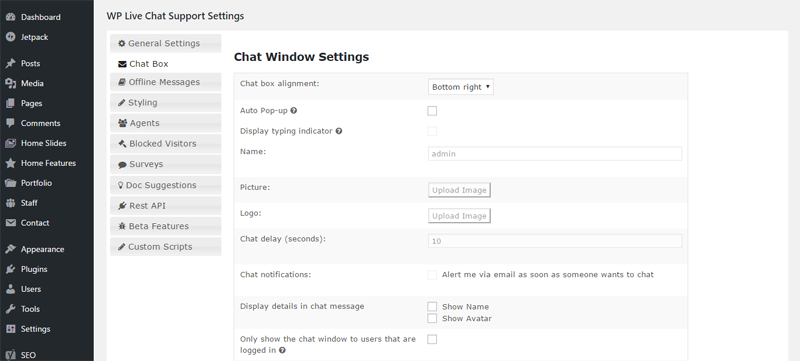
Task: Switch to the Surveys tab
Action: pos(166,164)
